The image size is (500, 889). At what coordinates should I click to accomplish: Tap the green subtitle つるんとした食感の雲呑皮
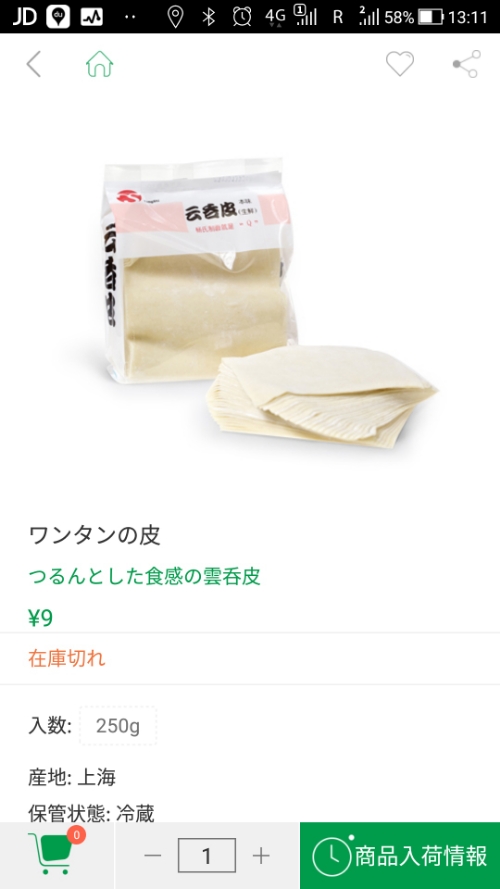[x=145, y=577]
